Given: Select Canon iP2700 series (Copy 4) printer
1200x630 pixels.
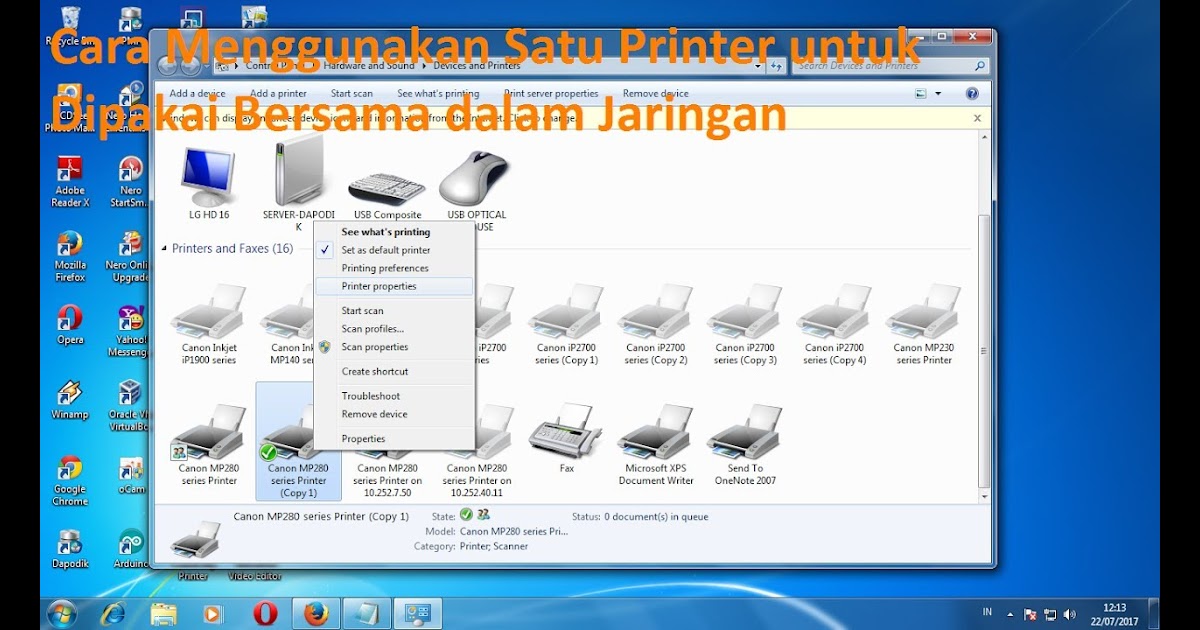Looking at the screenshot, I should (835, 325).
